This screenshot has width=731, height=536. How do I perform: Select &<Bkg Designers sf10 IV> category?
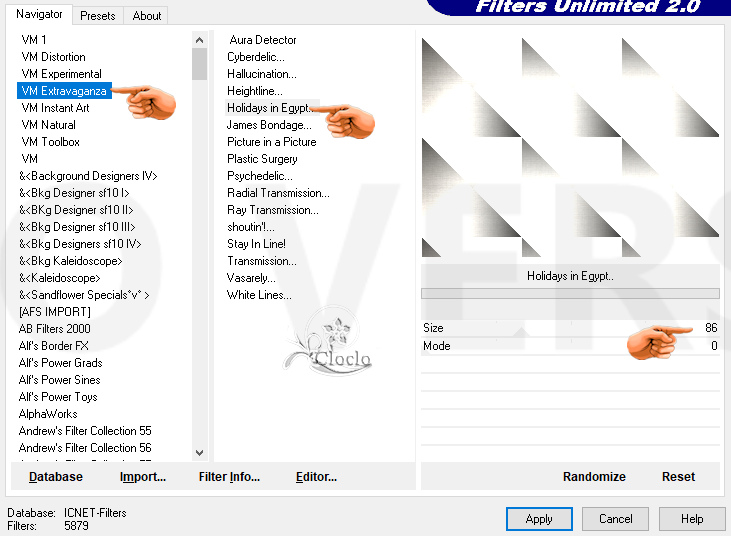pos(80,244)
